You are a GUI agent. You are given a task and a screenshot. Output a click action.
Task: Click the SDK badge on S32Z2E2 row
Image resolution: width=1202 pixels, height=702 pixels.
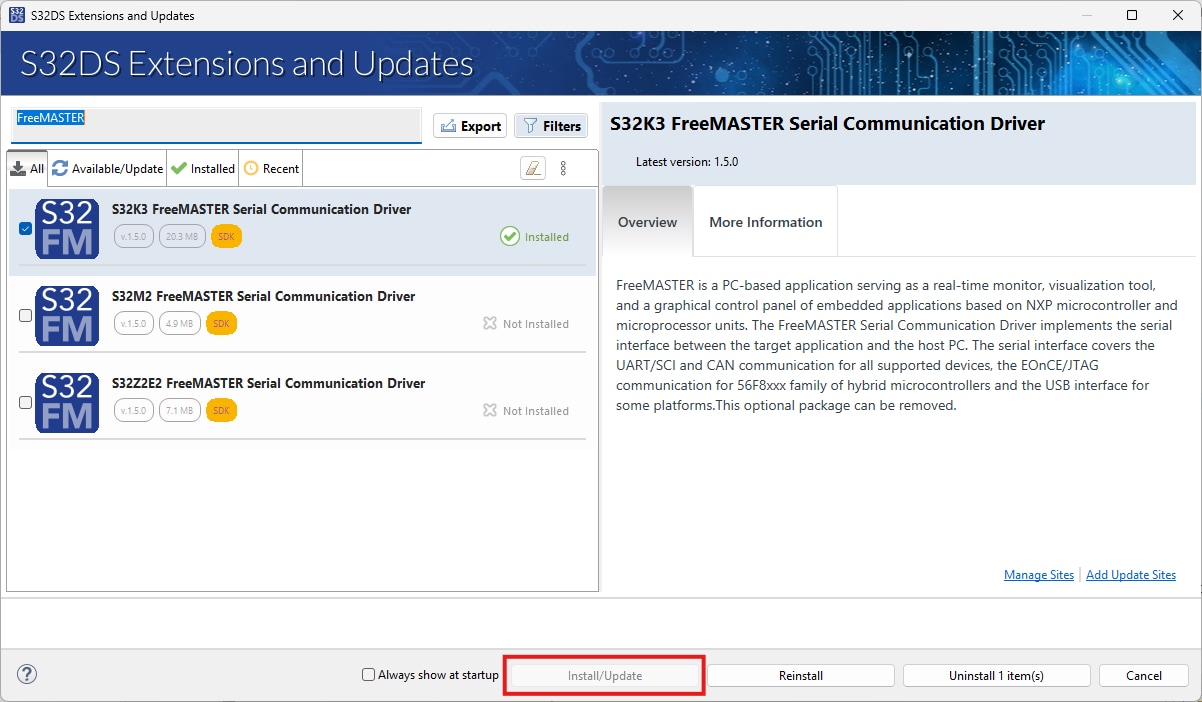tap(222, 411)
